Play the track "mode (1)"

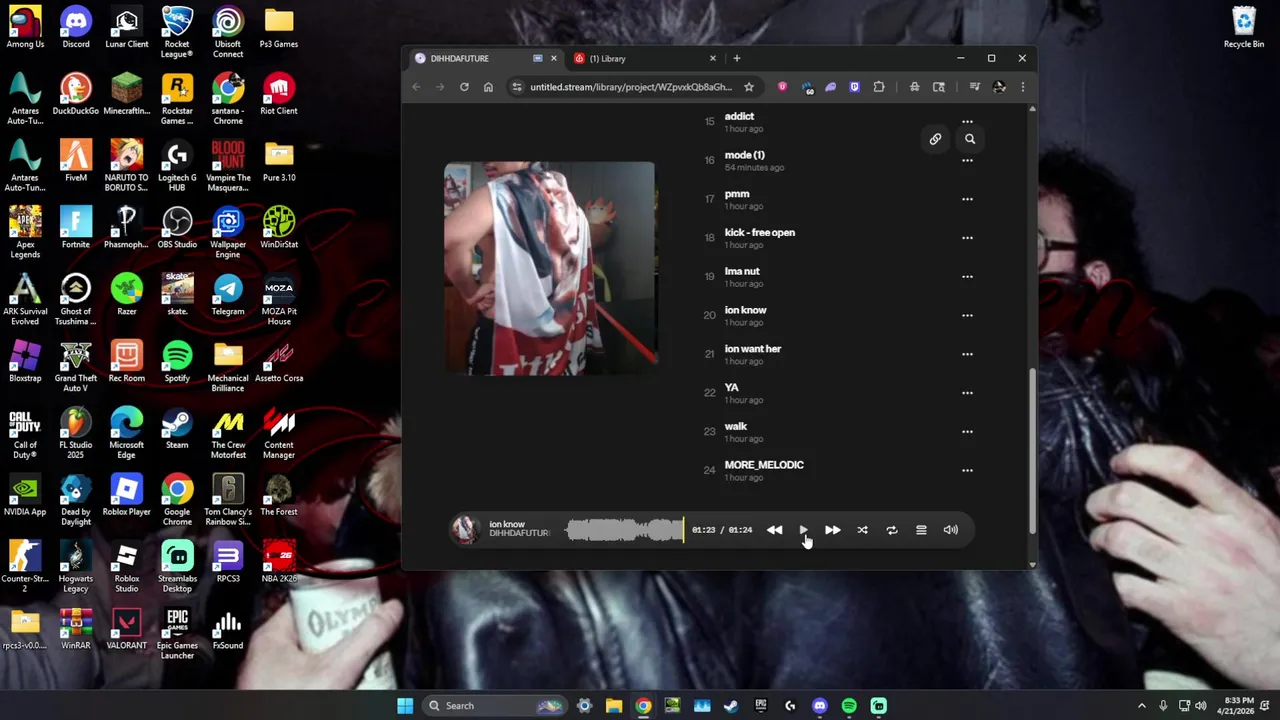point(744,155)
